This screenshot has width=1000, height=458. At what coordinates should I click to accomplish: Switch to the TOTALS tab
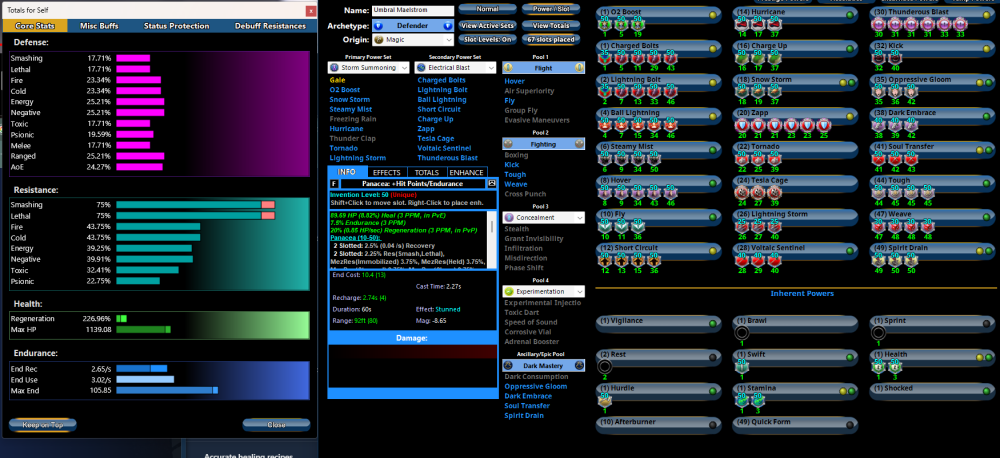tap(427, 172)
